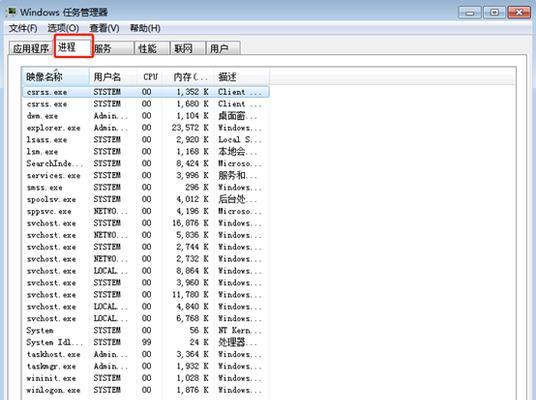536x400 pixels.
Task: Select svchost.exe process using 5,836 K
Action: click(146, 235)
